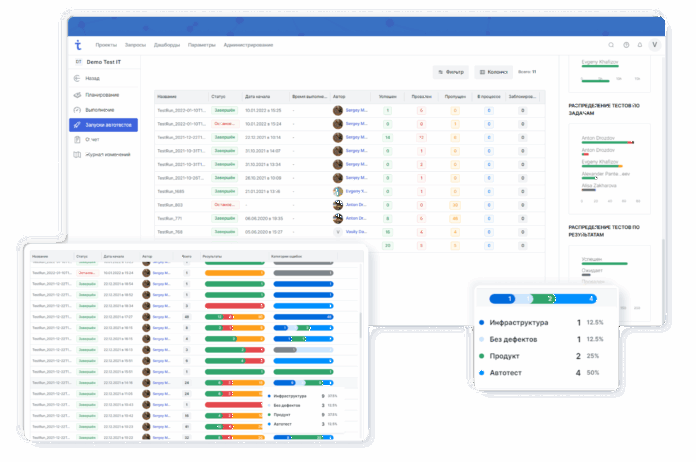This screenshot has width=696, height=462.
Task: Open the Дашборды menu
Action: click(167, 45)
